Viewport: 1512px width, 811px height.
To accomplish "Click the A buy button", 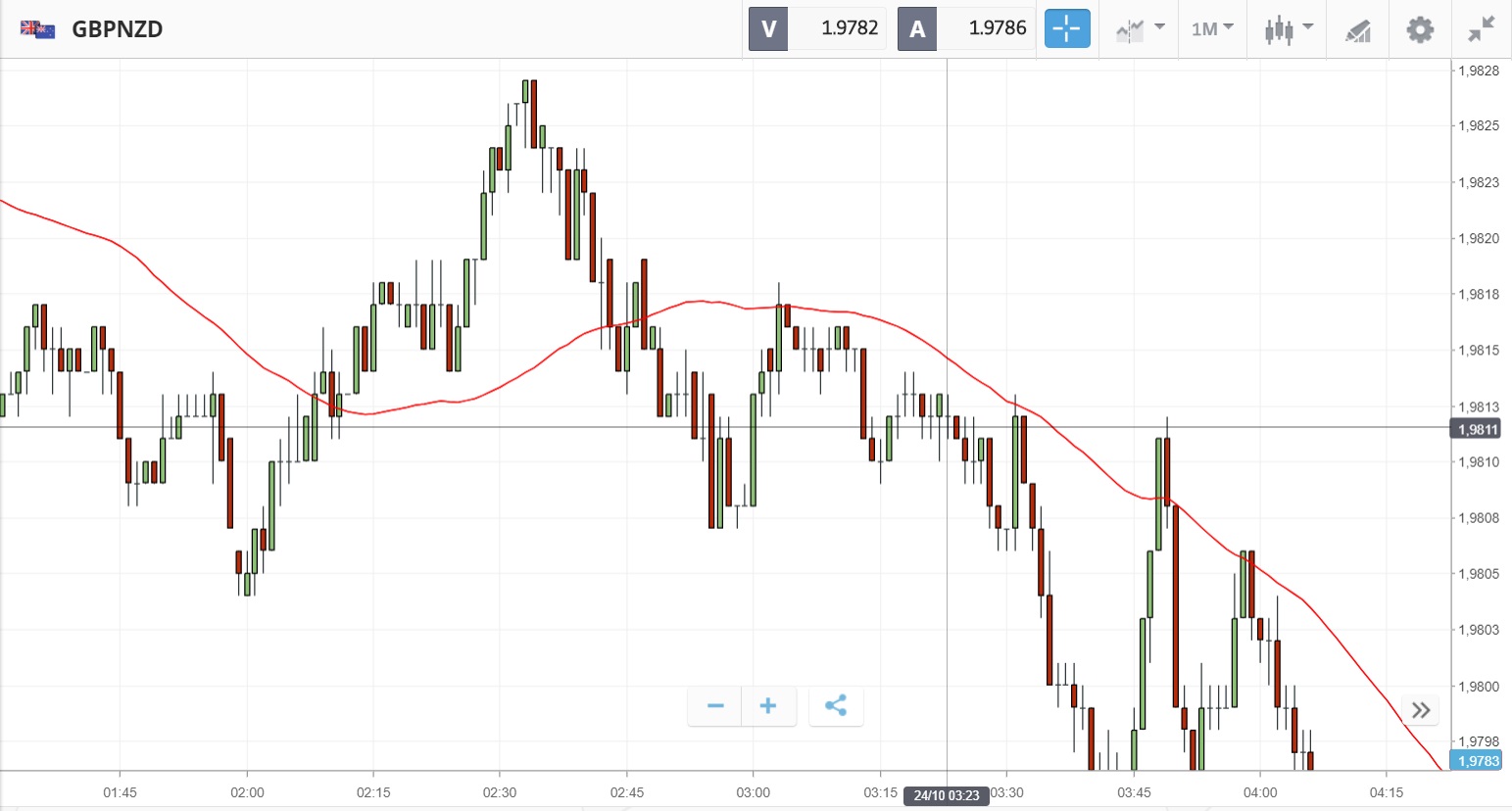I will [917, 29].
